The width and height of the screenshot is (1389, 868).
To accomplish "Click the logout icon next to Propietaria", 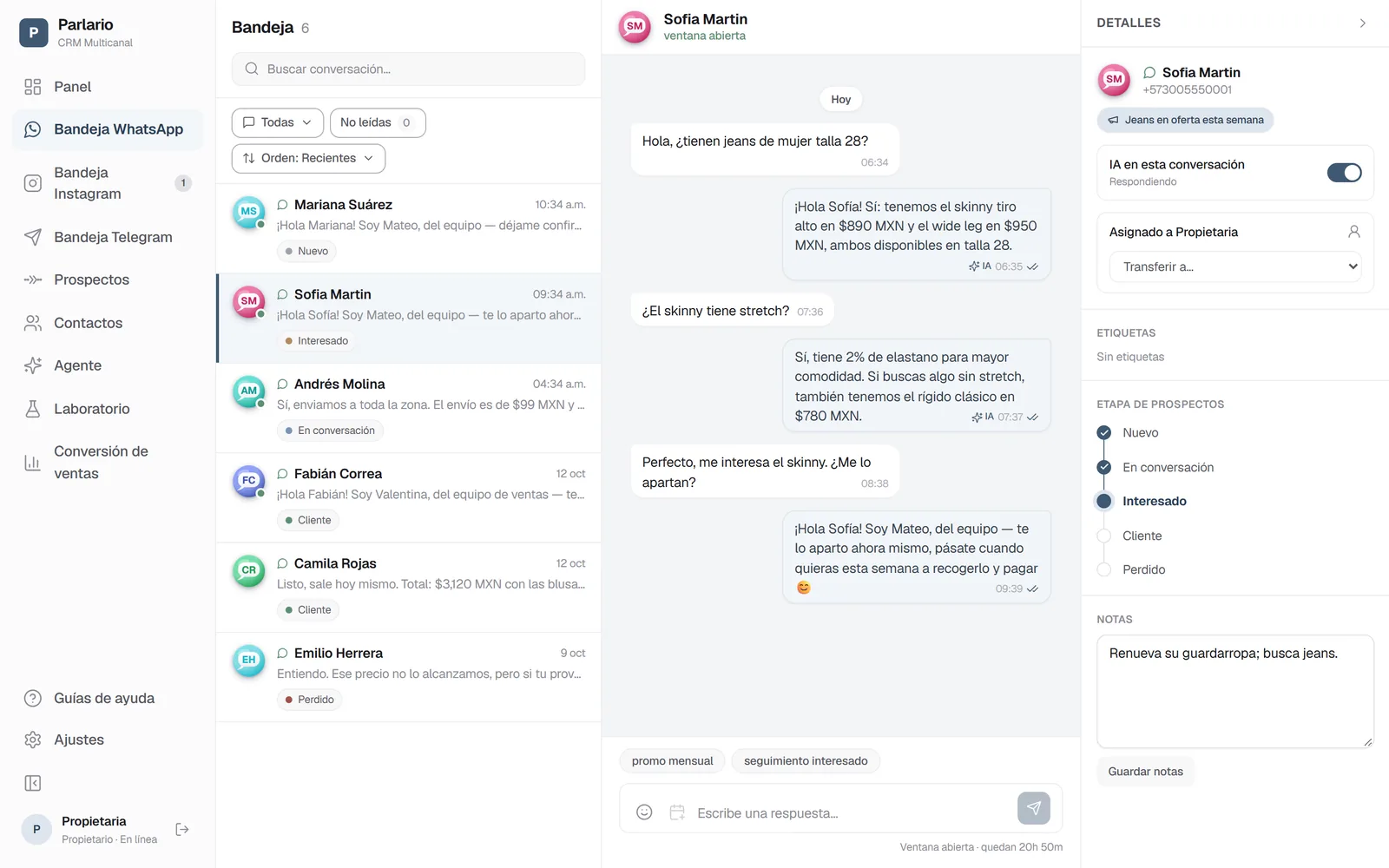I will coord(182,830).
